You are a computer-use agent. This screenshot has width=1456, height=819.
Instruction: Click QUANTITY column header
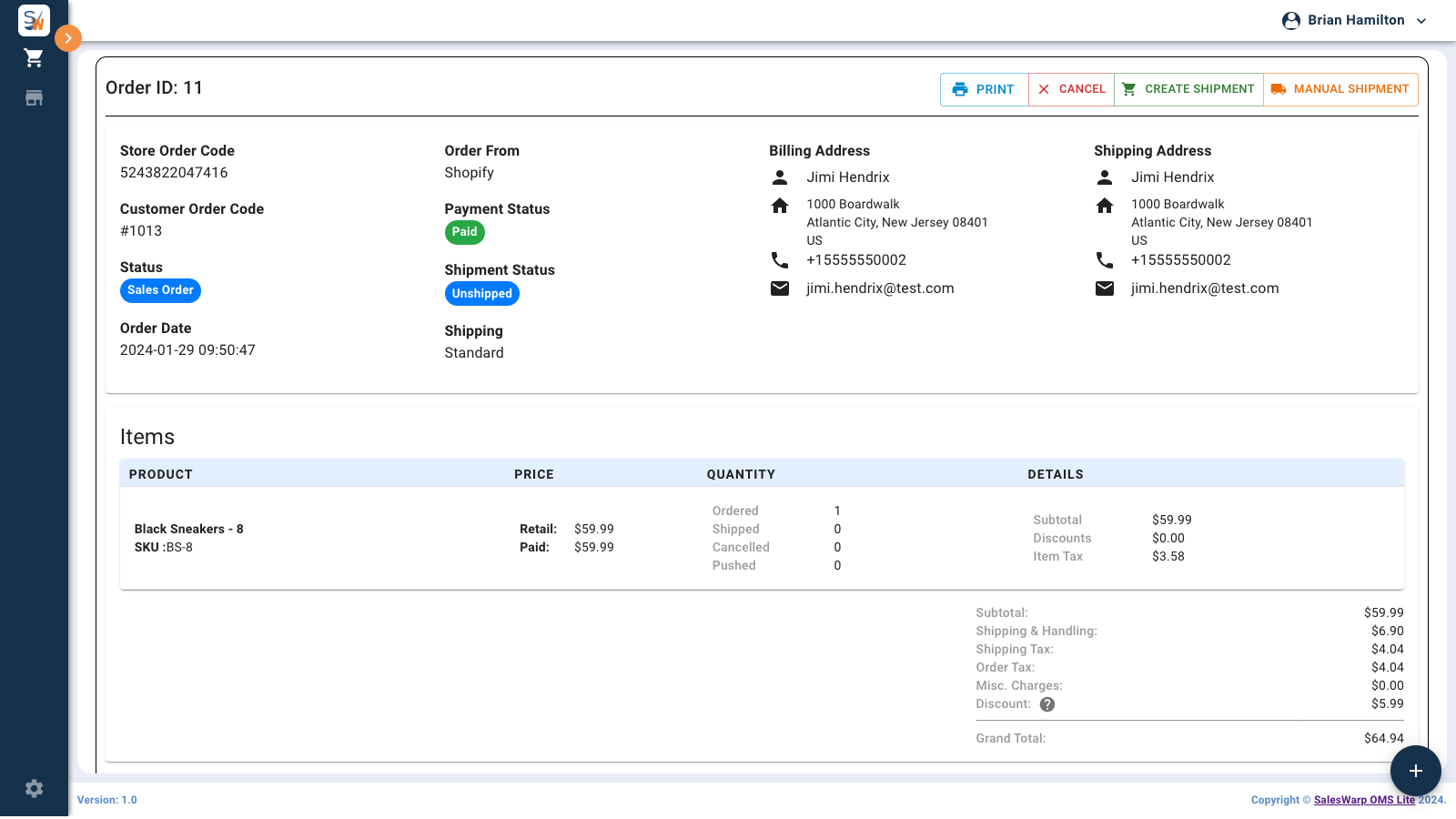741,474
